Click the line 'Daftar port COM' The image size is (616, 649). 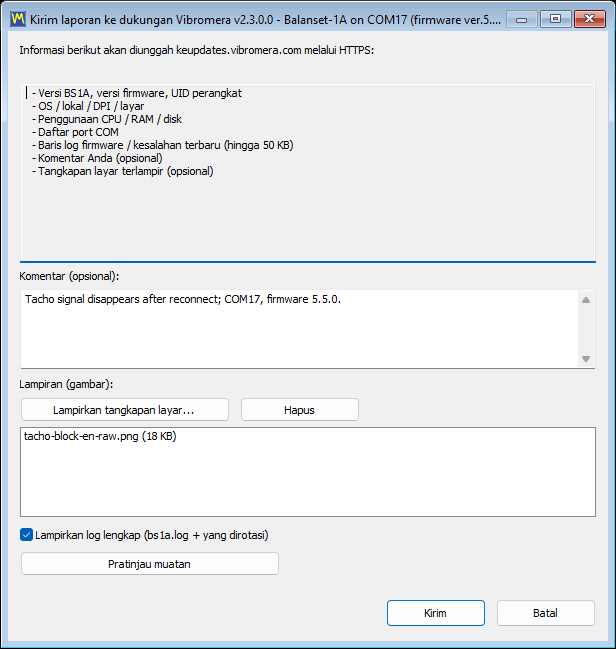click(x=75, y=132)
